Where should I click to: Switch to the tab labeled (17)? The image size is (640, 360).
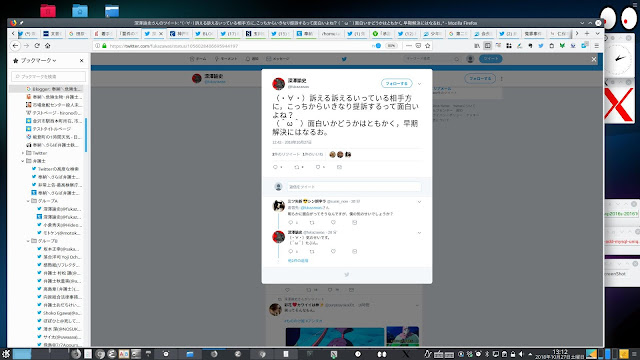point(231,33)
